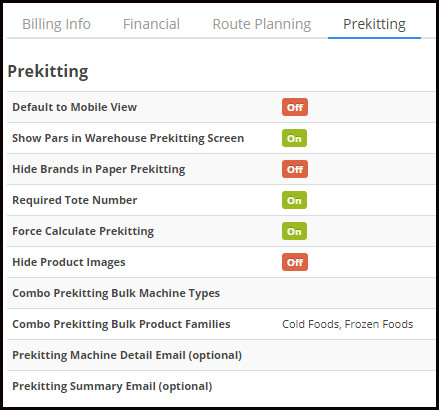Select the Combo Prekitting Bulk Machine Types row
The image size is (439, 410).
pos(221,293)
